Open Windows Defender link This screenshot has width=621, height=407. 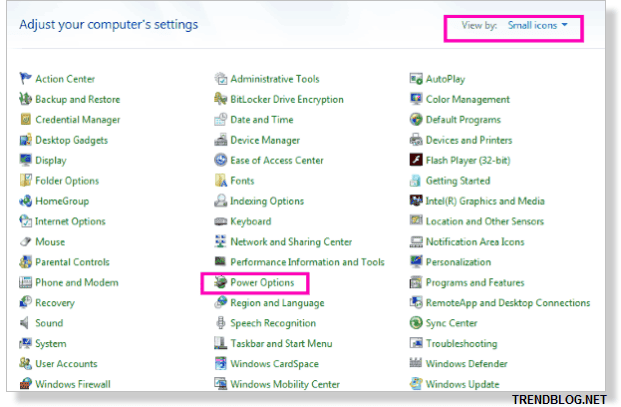point(467,363)
